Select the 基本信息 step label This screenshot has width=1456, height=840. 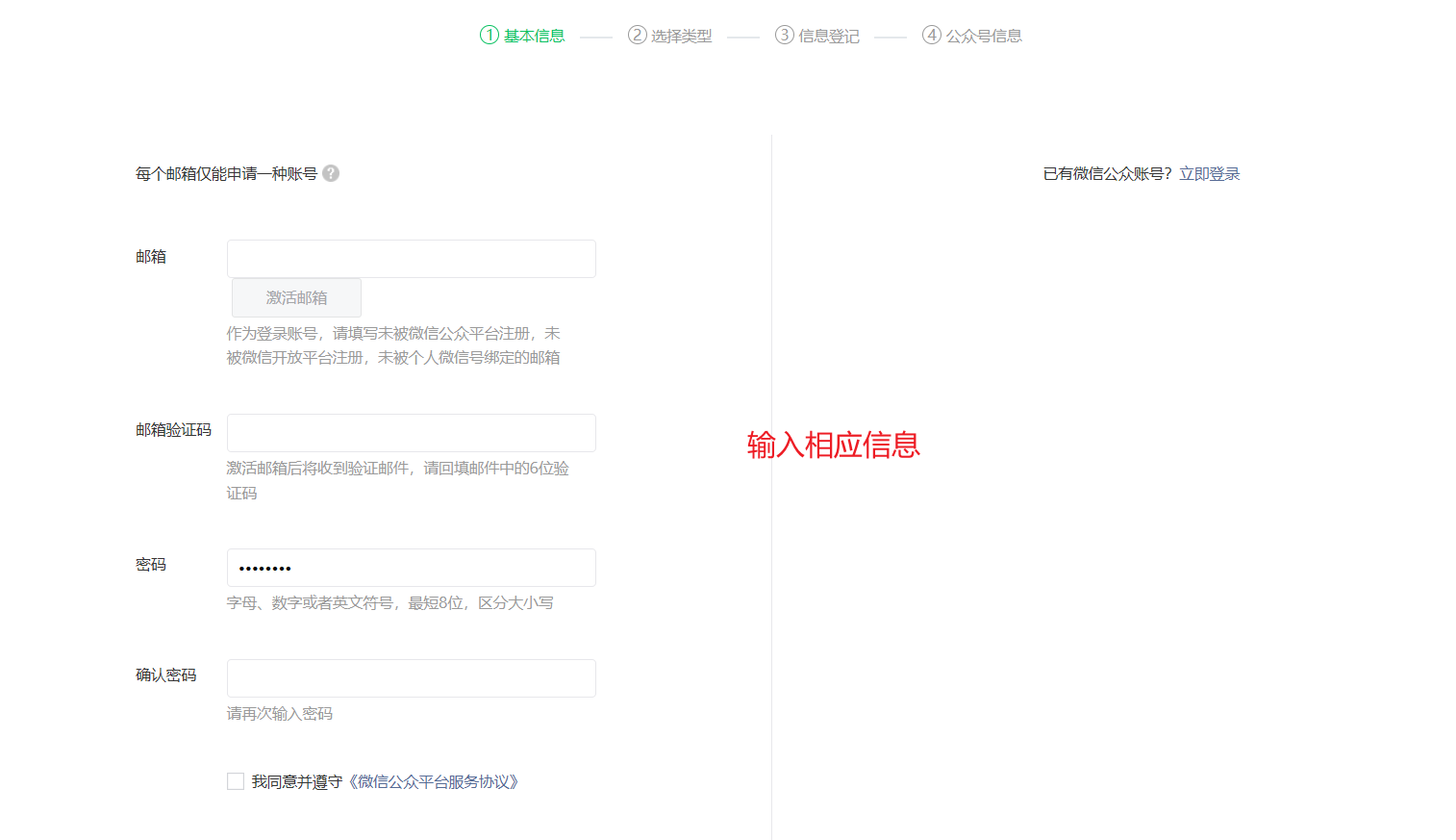pos(534,37)
